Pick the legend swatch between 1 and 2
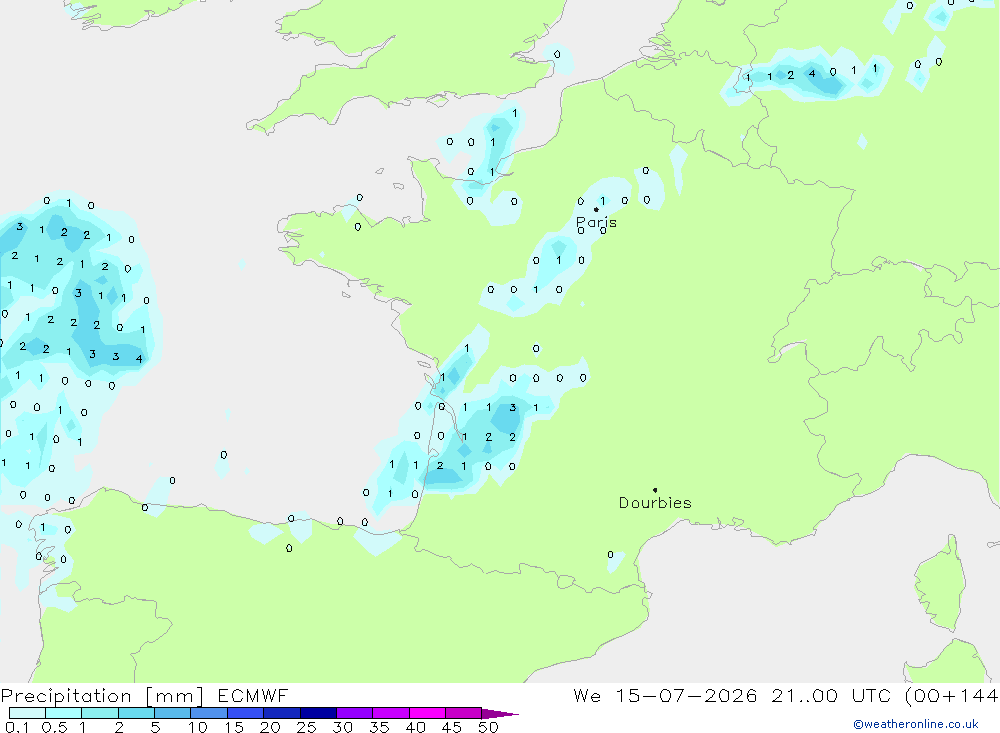Screen dimensions: 1000x733 (x=99, y=713)
